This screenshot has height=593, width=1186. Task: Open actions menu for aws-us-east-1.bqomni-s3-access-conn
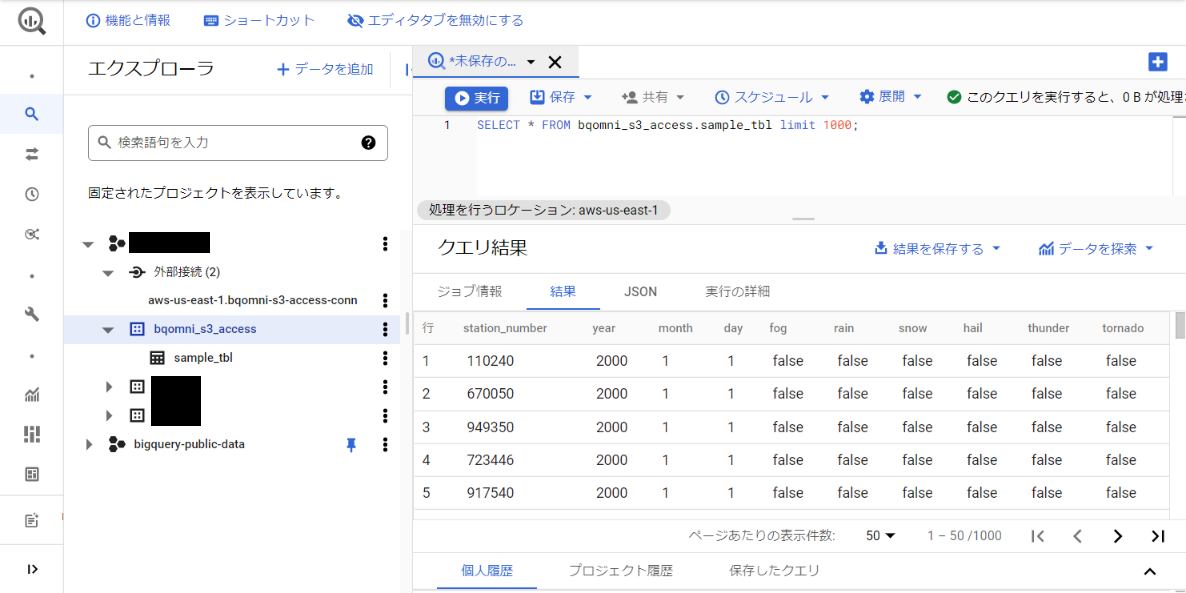(385, 300)
